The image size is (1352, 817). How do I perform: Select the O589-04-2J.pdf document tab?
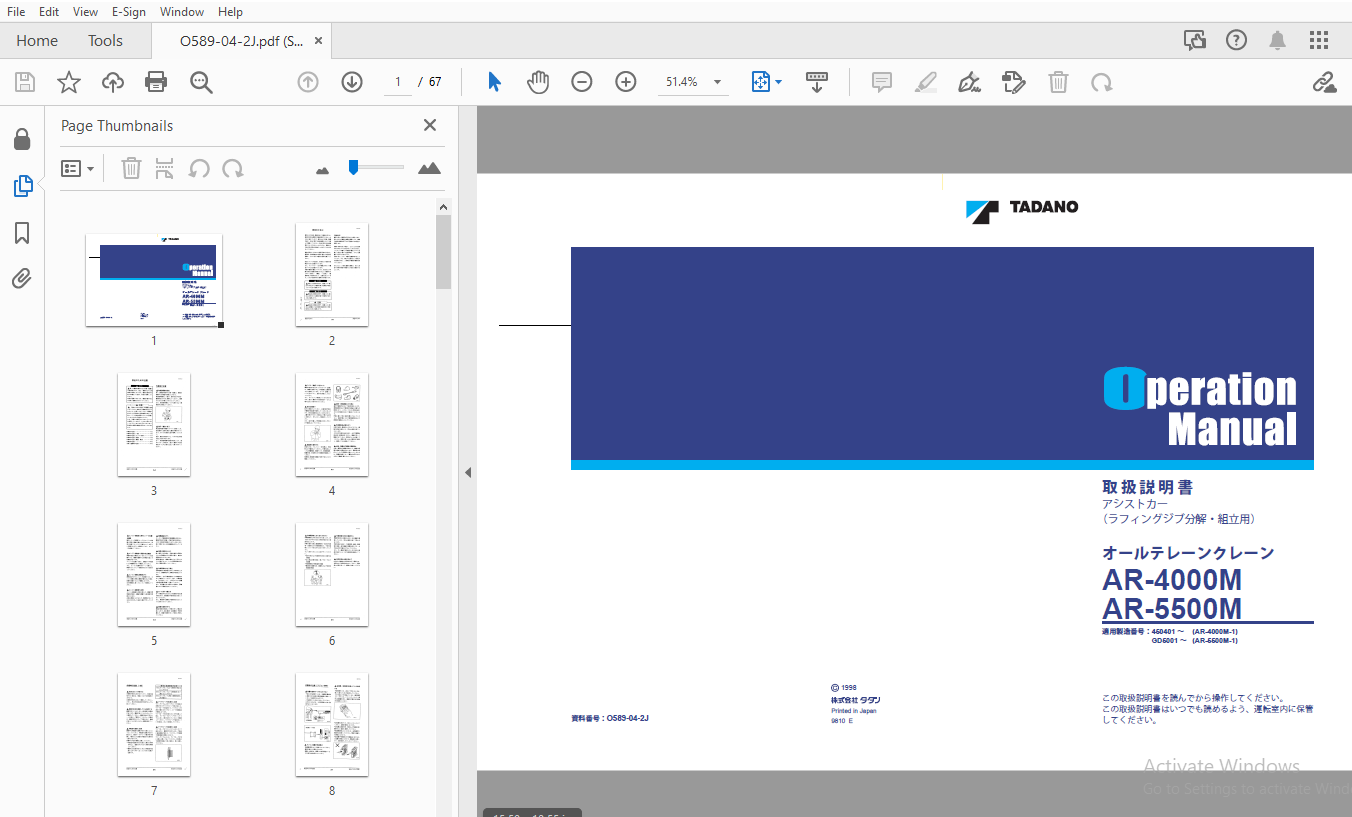tap(241, 41)
